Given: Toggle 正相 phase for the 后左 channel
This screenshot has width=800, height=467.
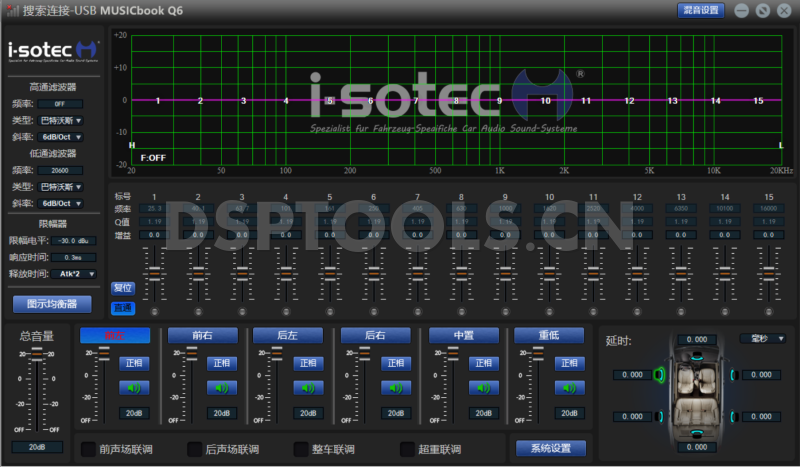Looking at the screenshot, I should (x=308, y=363).
